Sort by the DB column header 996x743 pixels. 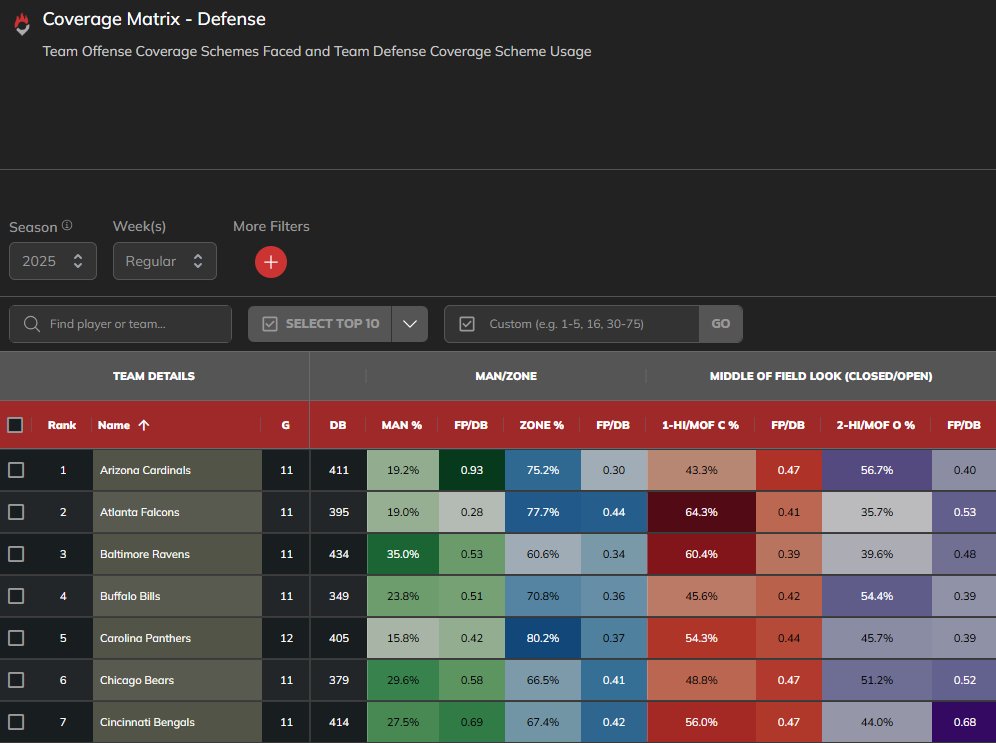[338, 425]
